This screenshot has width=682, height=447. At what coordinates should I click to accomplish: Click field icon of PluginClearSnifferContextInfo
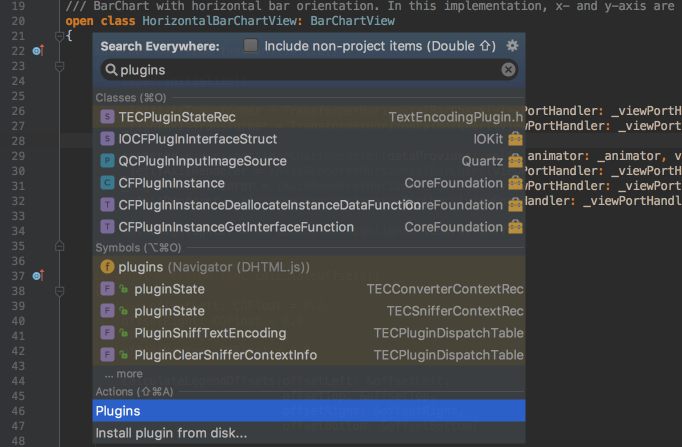(x=107, y=355)
